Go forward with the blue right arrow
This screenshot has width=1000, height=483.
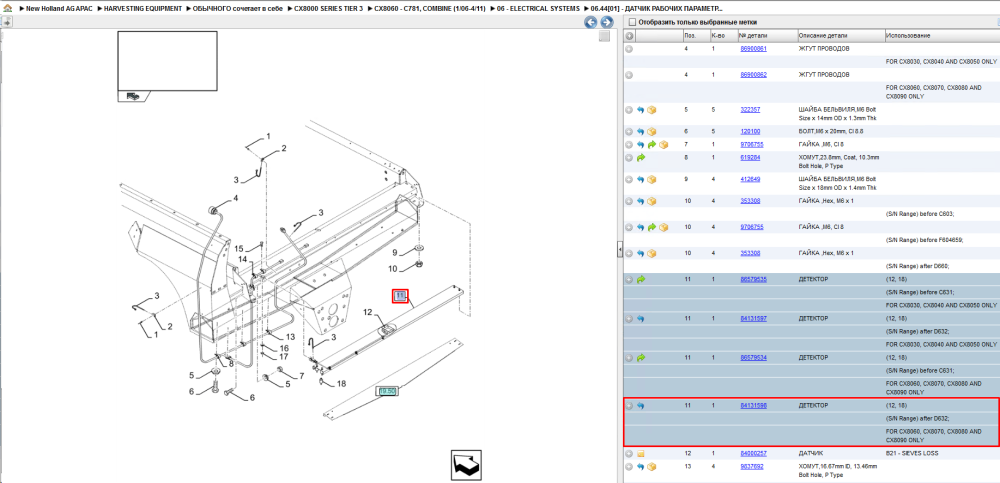click(606, 22)
